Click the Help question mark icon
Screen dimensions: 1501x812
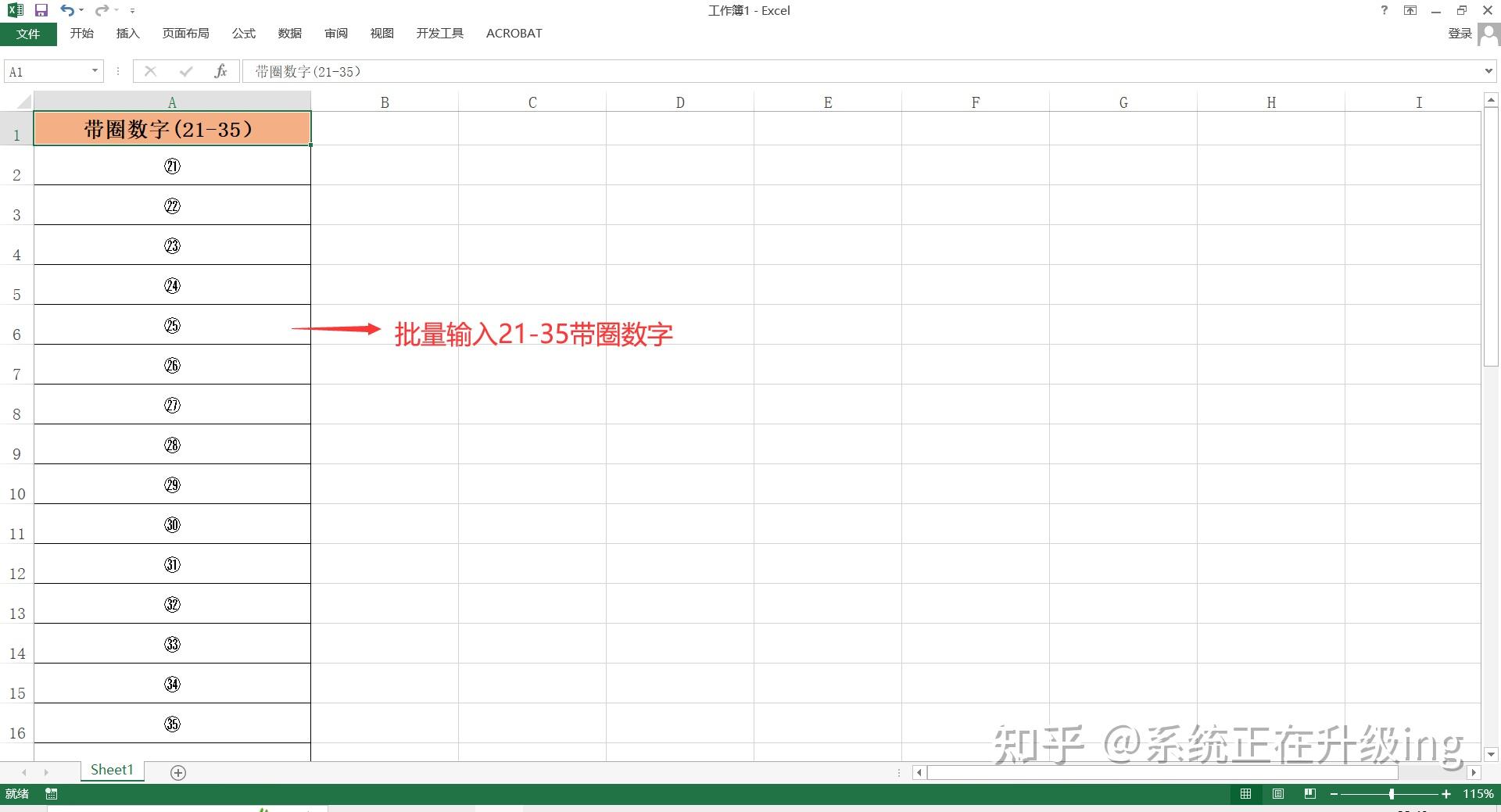click(1384, 10)
